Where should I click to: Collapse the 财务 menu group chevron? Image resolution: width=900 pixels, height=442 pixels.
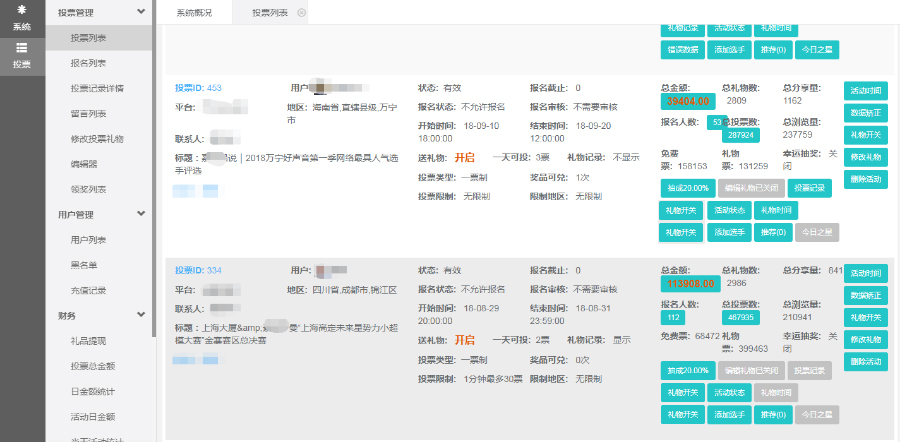click(141, 315)
